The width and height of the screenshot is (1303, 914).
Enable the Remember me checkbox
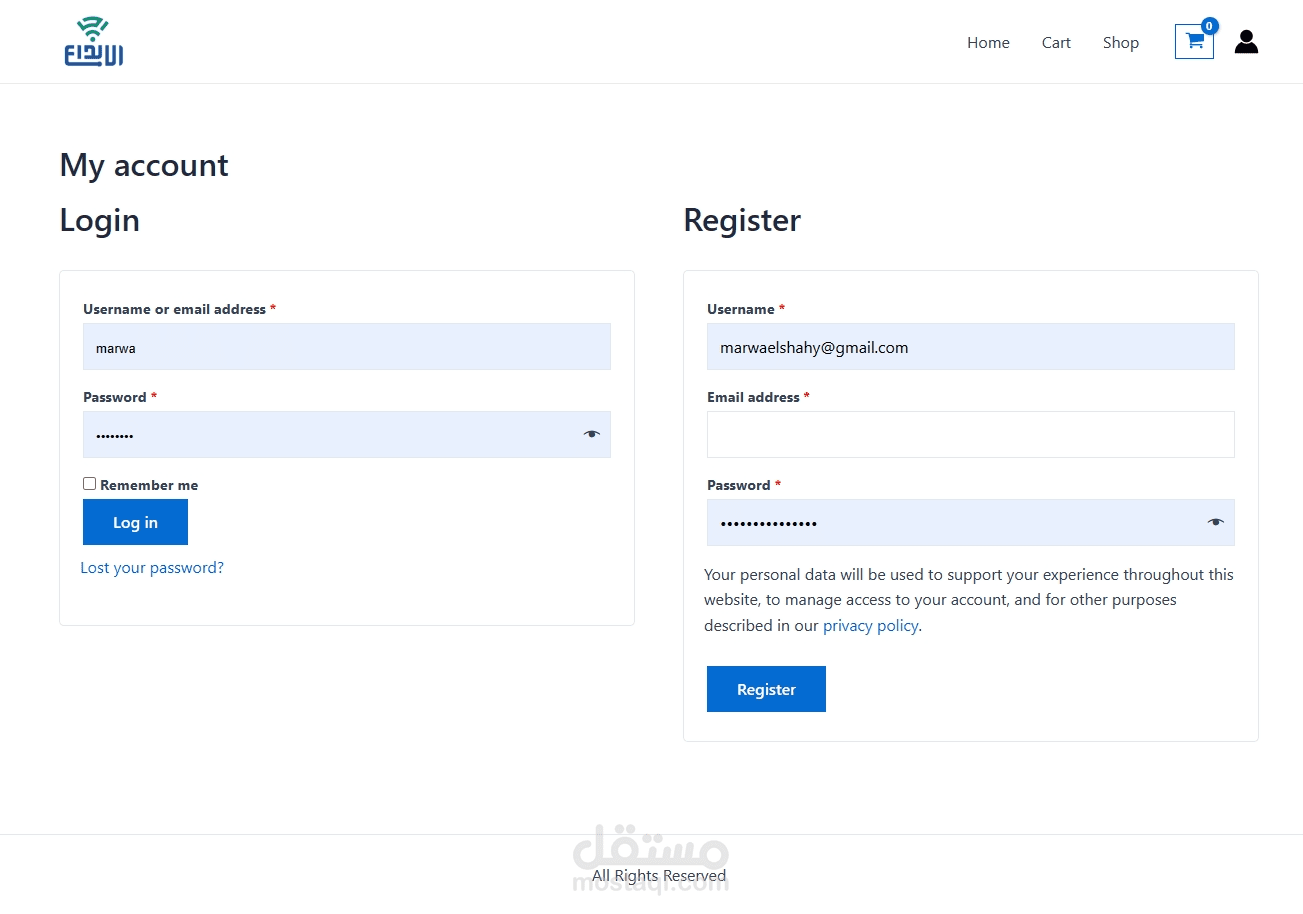click(x=90, y=484)
